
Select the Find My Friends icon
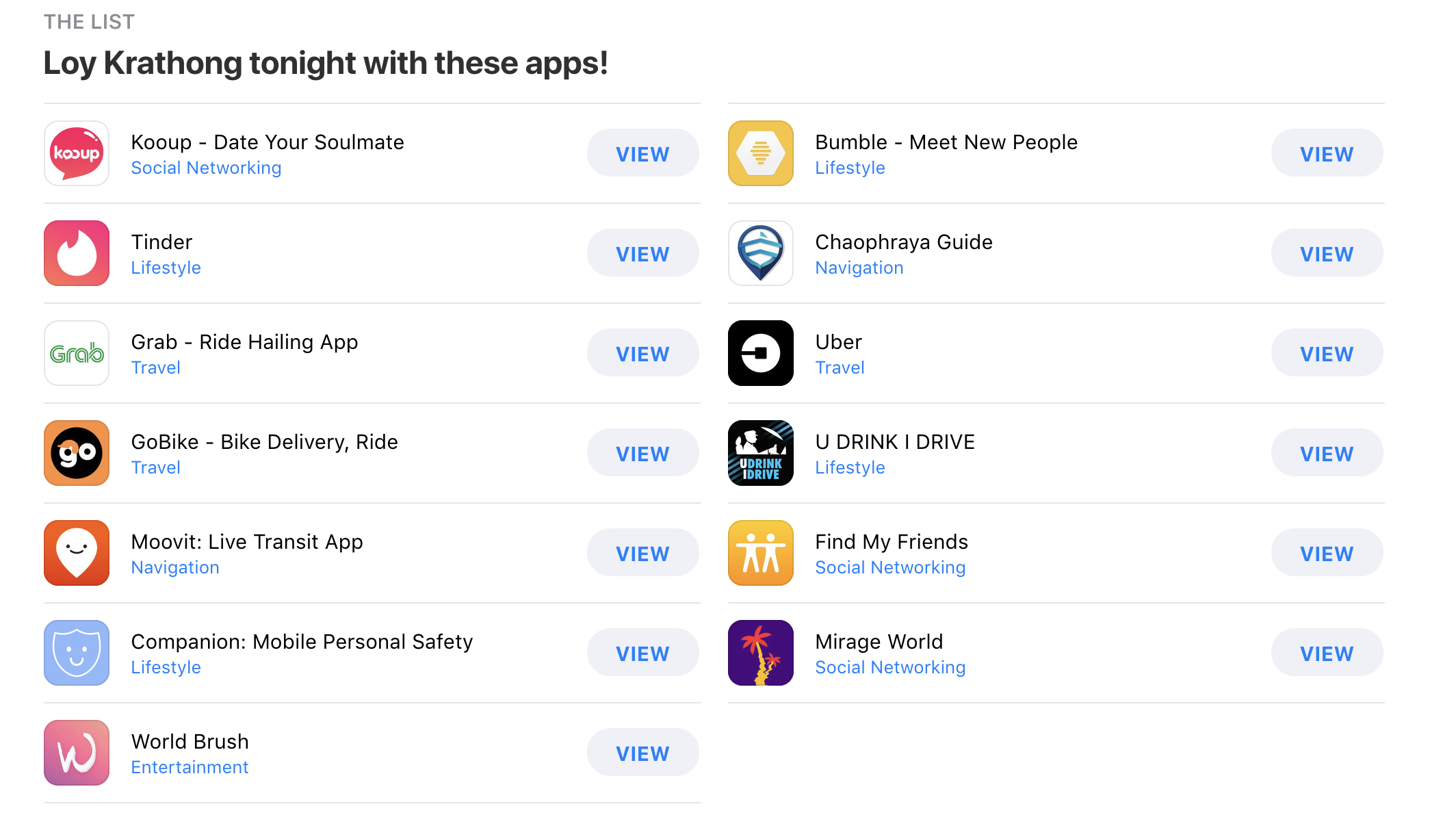pos(761,553)
